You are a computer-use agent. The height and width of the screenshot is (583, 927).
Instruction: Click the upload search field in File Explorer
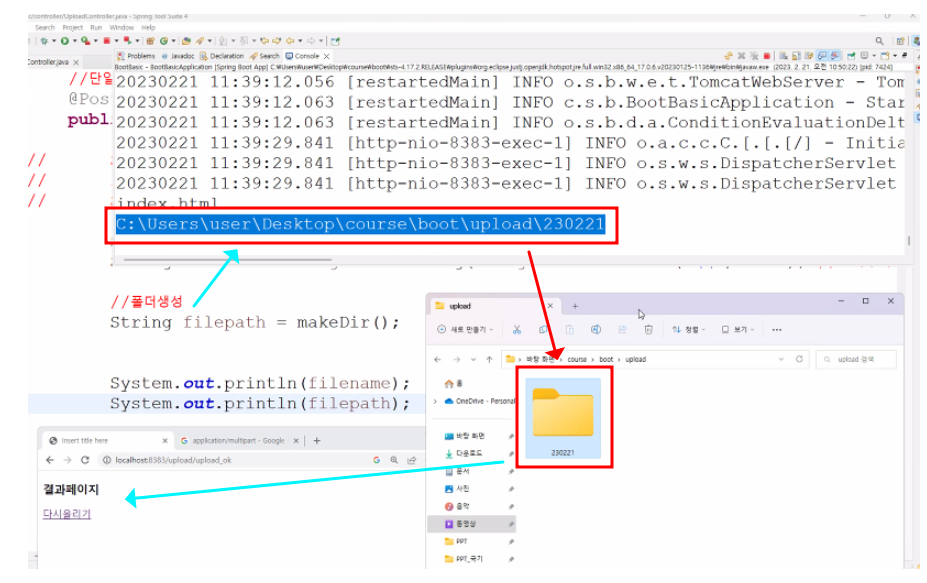coord(856,359)
